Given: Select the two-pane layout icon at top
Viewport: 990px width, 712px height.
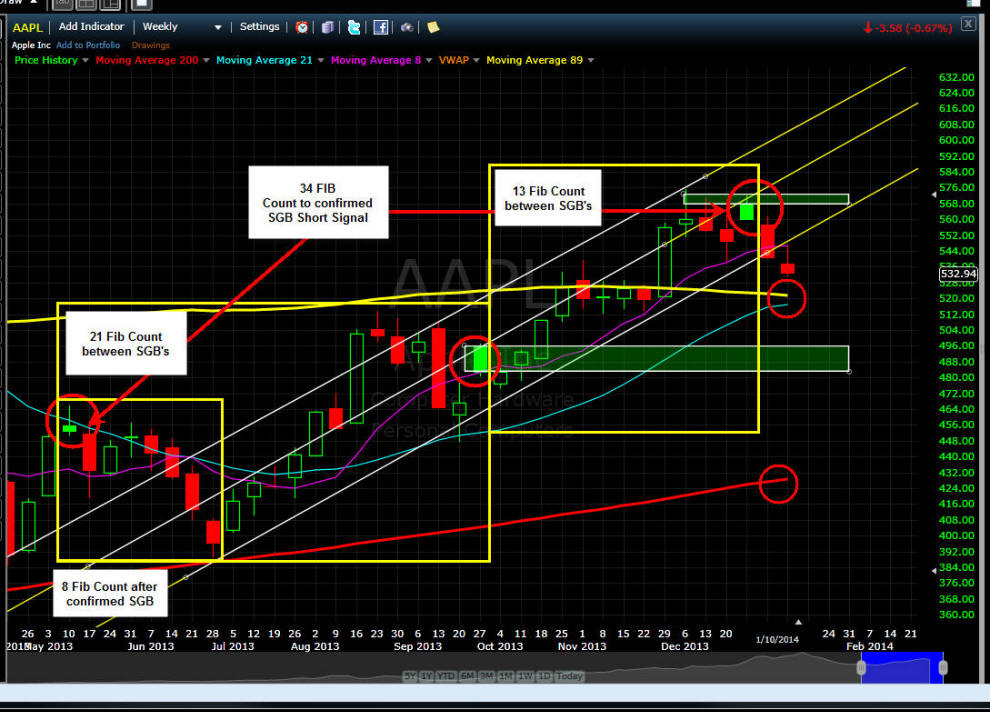Looking at the screenshot, I should [x=86, y=4].
